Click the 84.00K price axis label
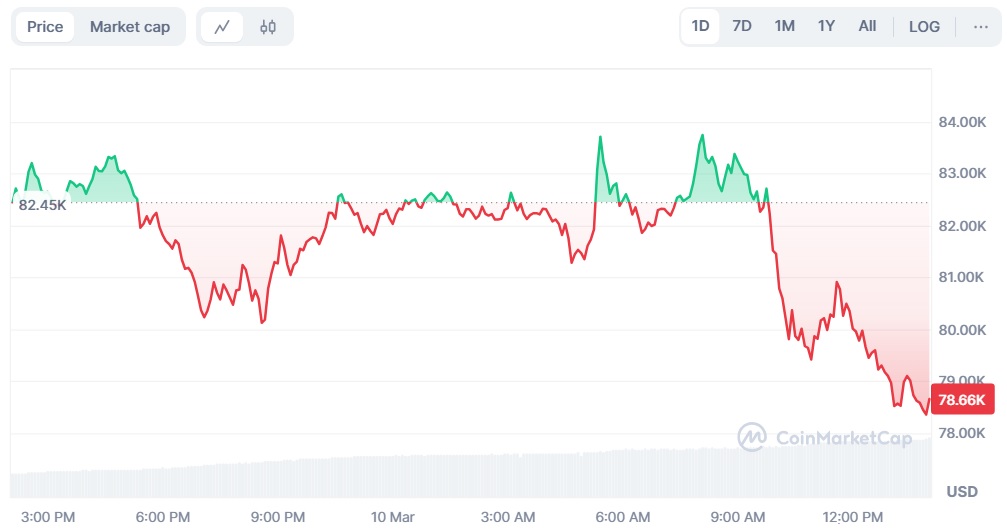 click(960, 122)
